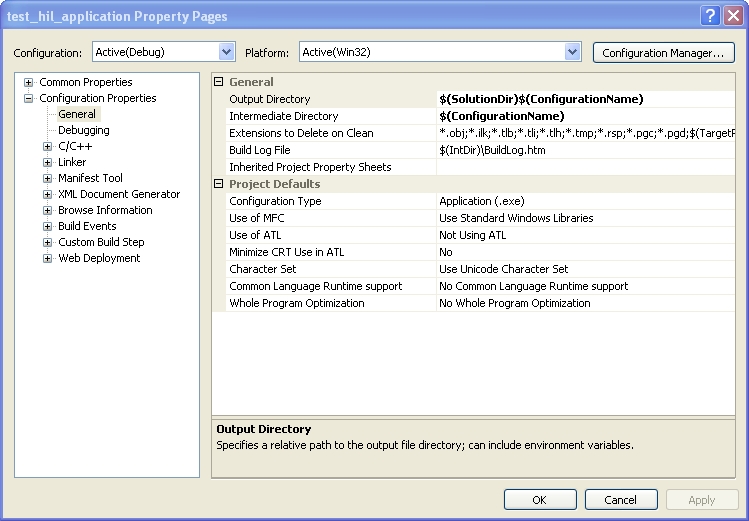749x521 pixels.
Task: Click the Character Set property
Action: click(x=262, y=269)
